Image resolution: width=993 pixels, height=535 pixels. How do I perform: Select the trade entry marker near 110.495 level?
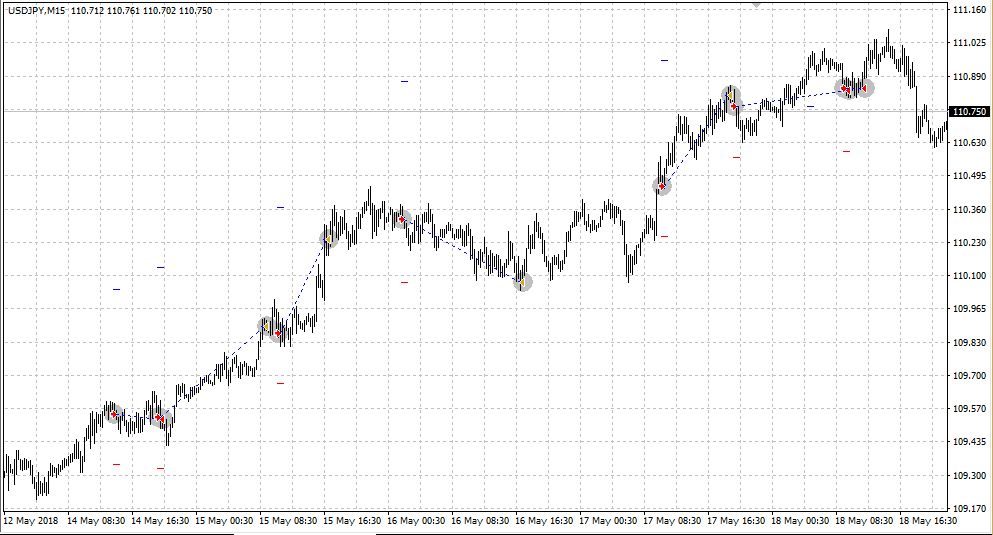click(x=662, y=187)
